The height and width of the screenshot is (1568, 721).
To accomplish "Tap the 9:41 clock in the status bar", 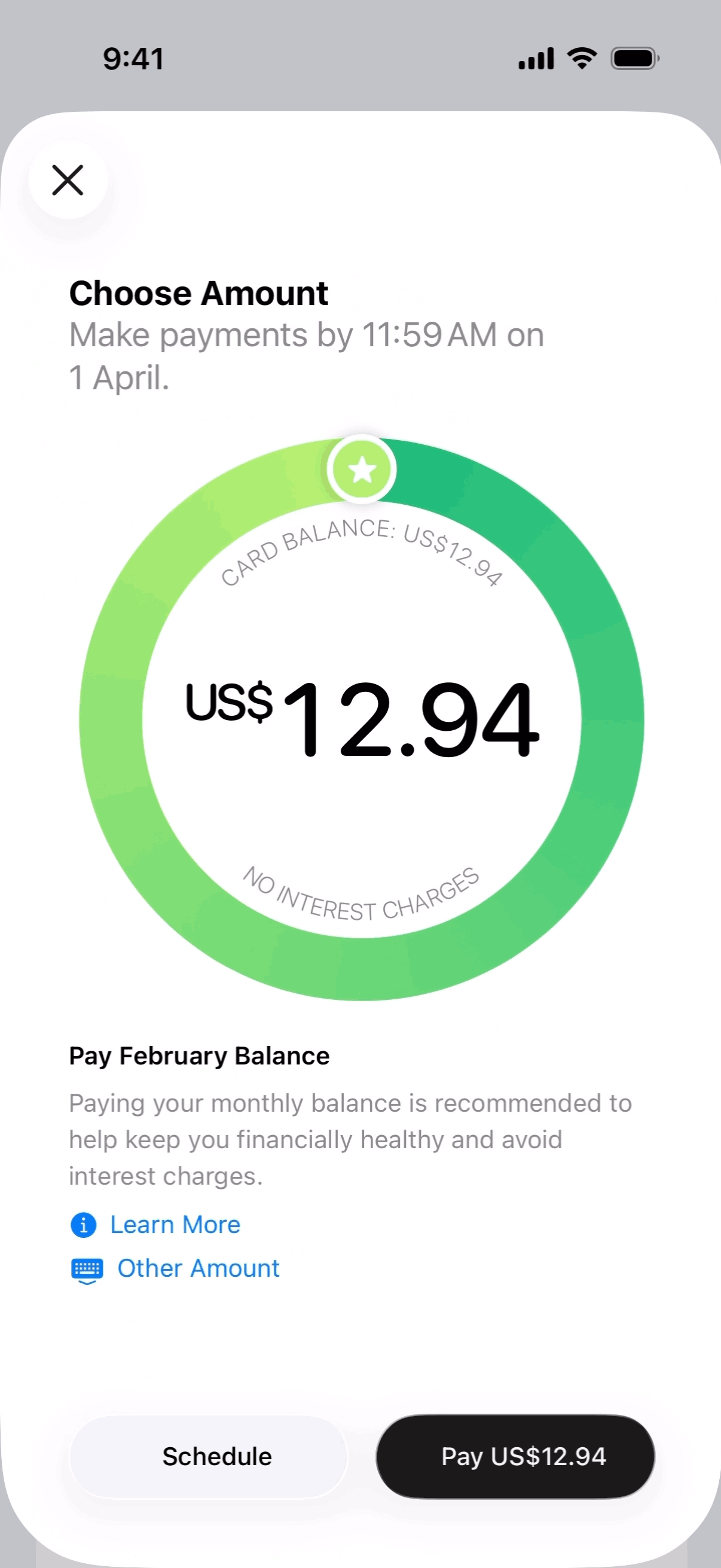I will click(x=133, y=59).
